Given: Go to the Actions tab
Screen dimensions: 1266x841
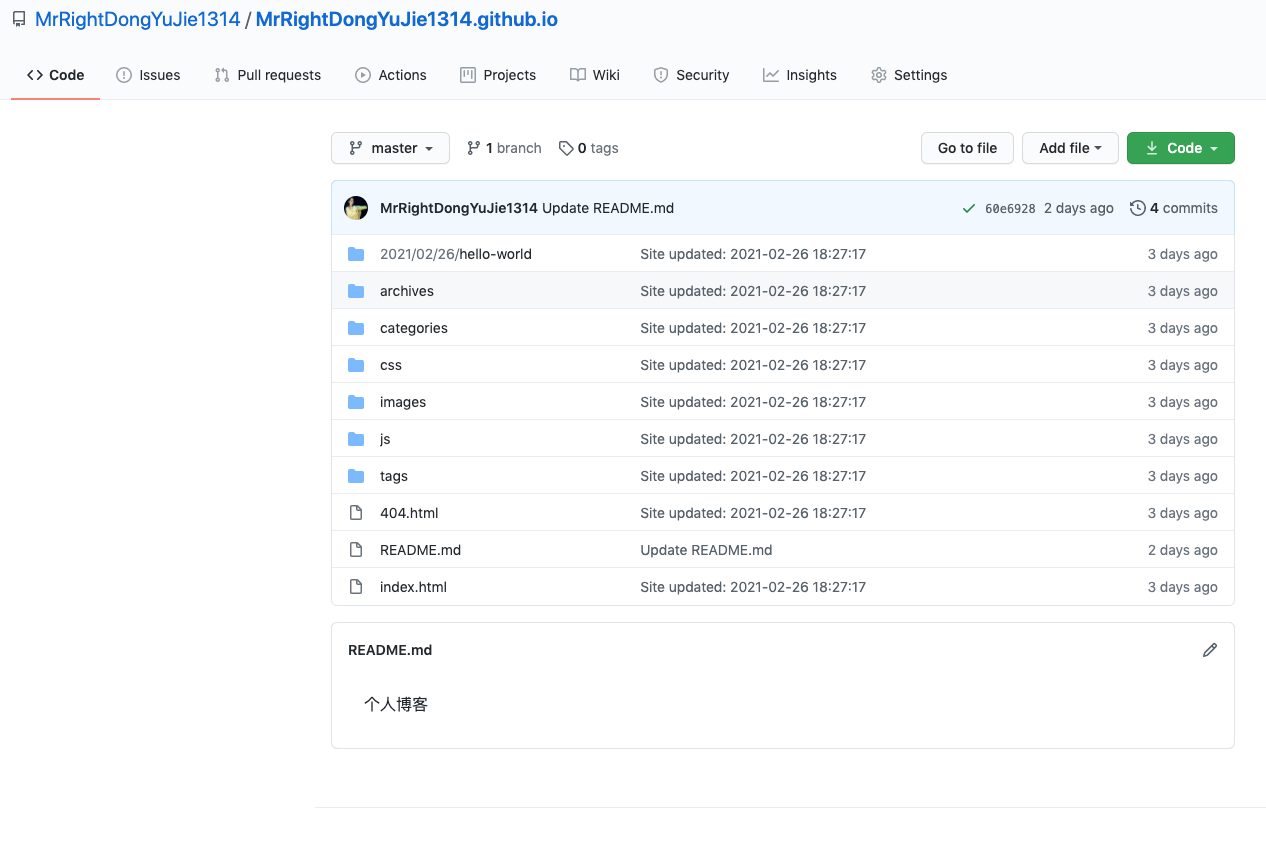Looking at the screenshot, I should click(x=391, y=75).
